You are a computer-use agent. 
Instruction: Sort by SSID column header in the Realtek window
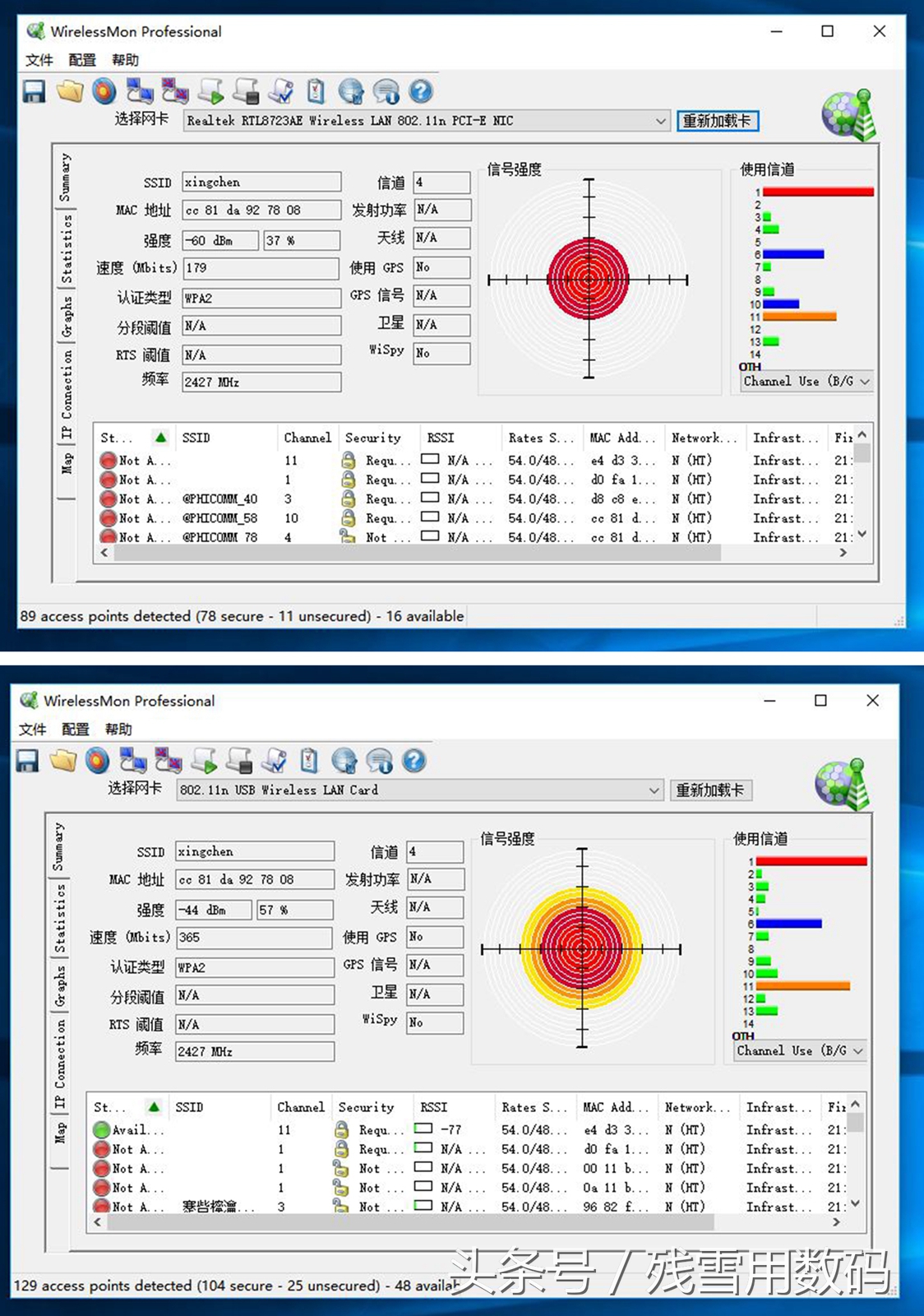[226, 438]
